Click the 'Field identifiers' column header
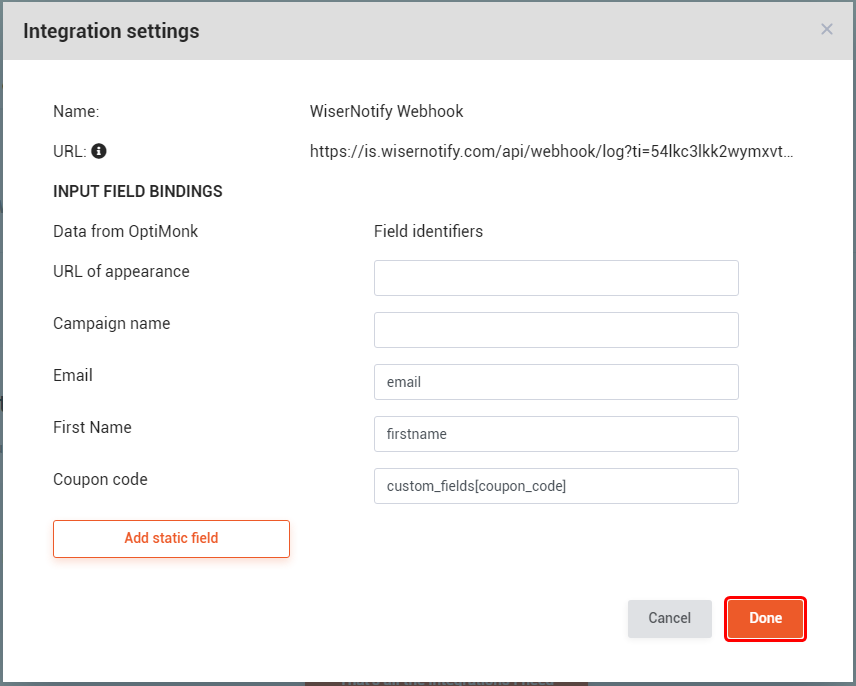856x686 pixels. pos(428,231)
